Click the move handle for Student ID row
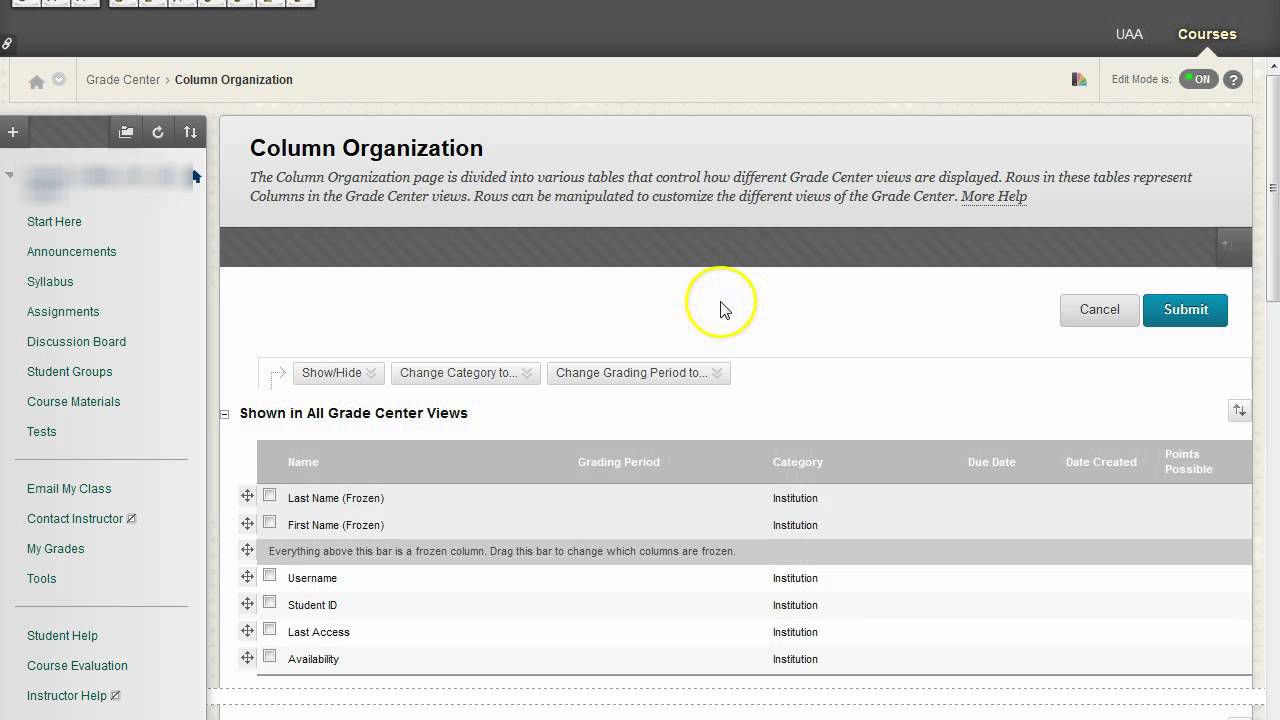1280x720 pixels. [x=247, y=603]
